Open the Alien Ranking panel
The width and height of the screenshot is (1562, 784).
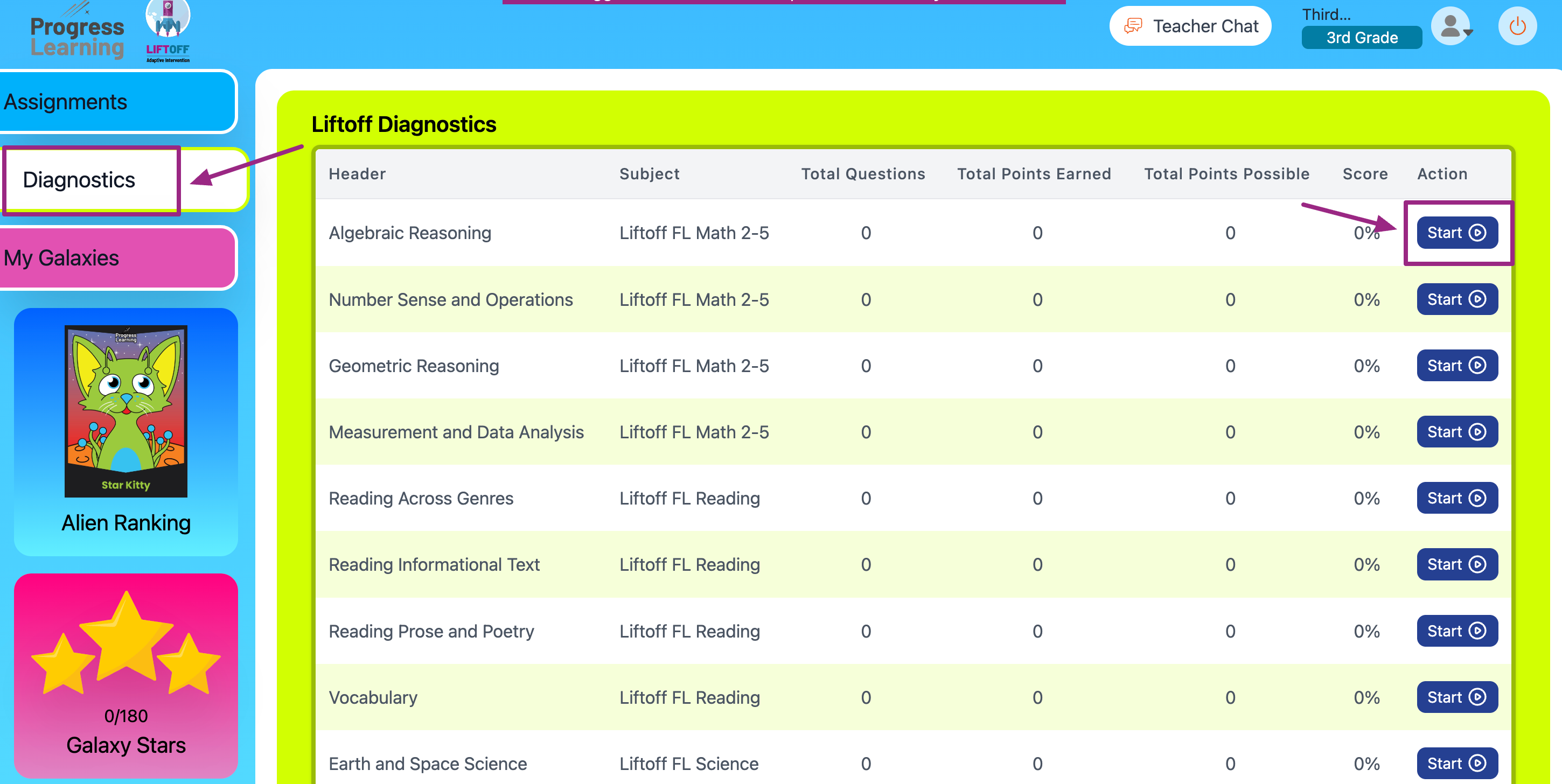click(x=125, y=523)
